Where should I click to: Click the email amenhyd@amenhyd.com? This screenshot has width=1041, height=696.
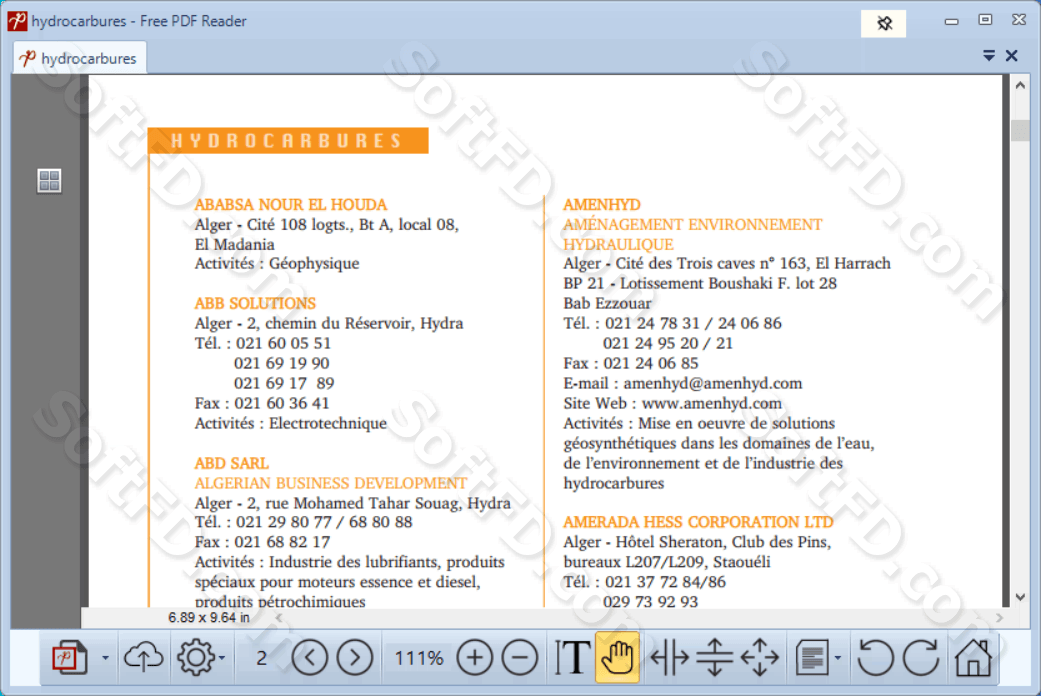(712, 383)
